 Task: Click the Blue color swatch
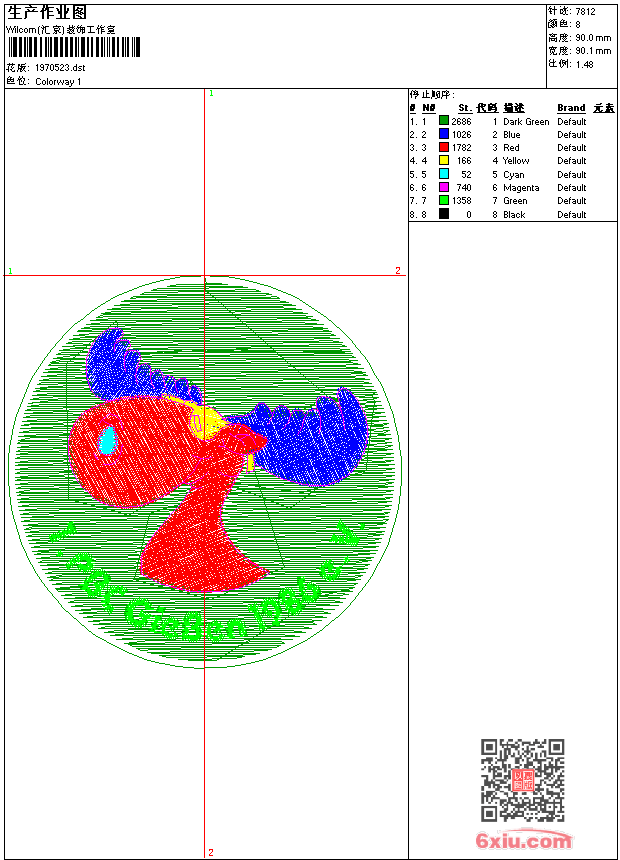pyautogui.click(x=444, y=134)
